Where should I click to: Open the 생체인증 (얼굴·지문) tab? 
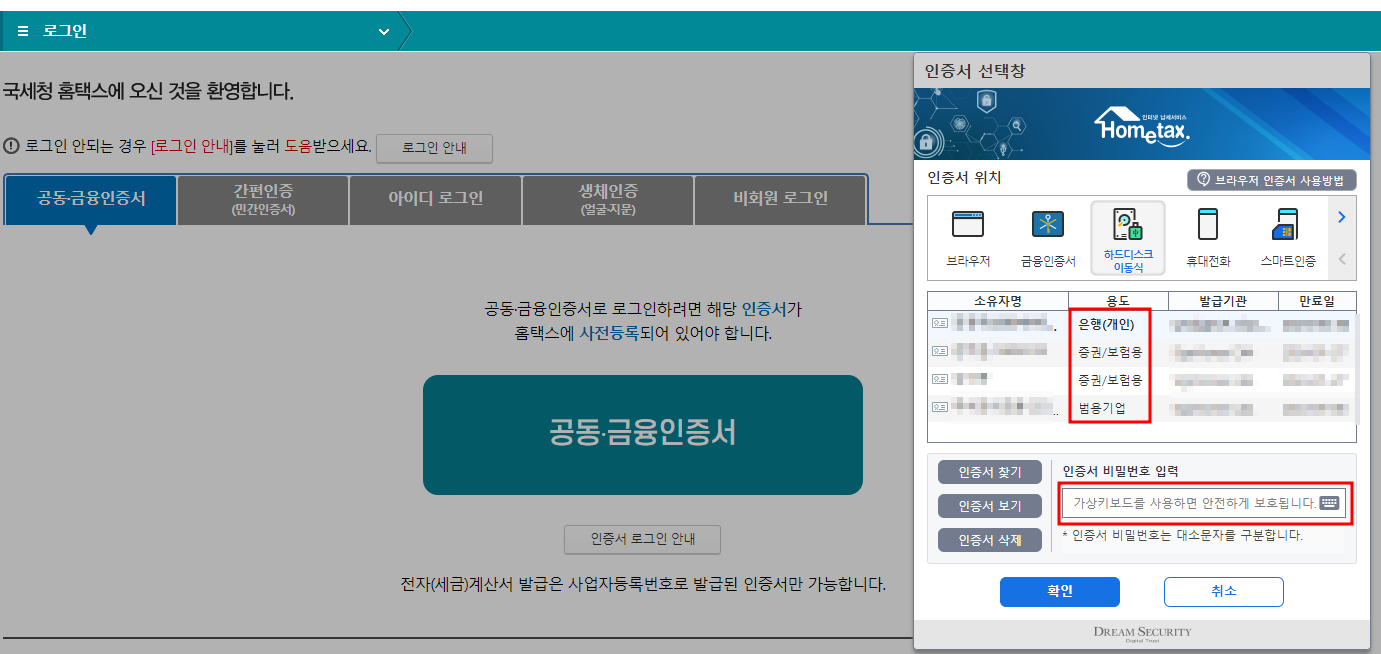tap(607, 199)
